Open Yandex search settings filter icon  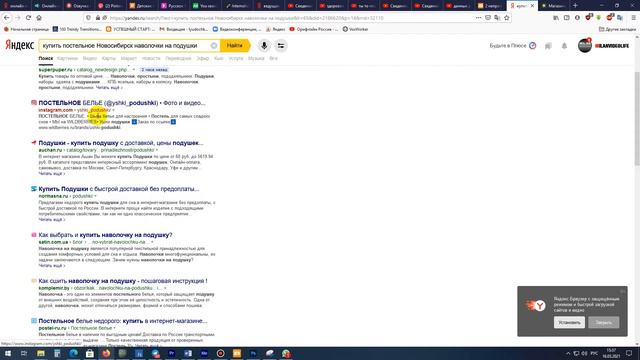[281, 46]
